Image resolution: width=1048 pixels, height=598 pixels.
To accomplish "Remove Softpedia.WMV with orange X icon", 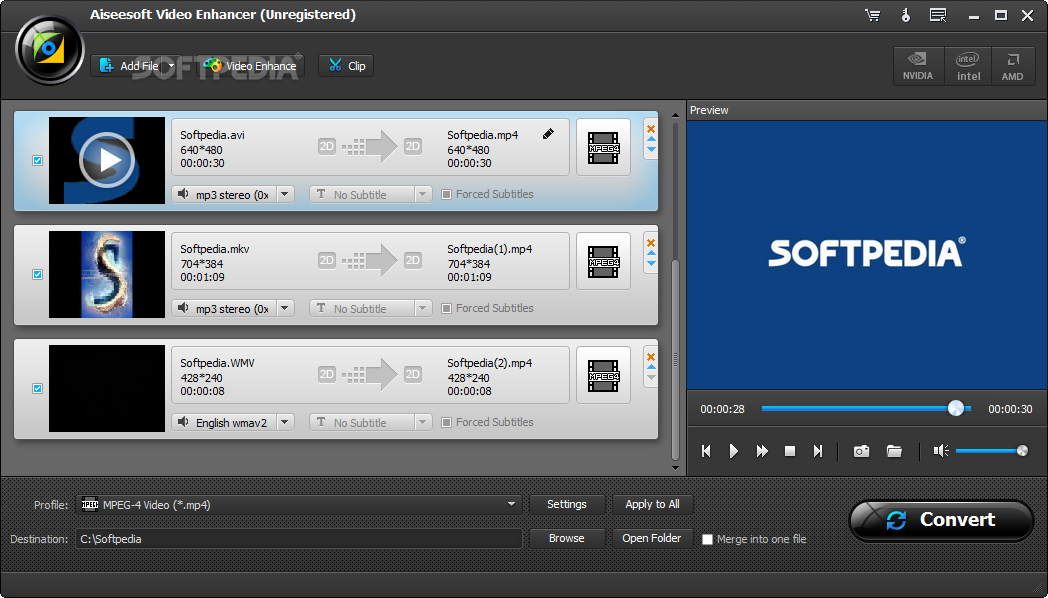I will (x=651, y=356).
